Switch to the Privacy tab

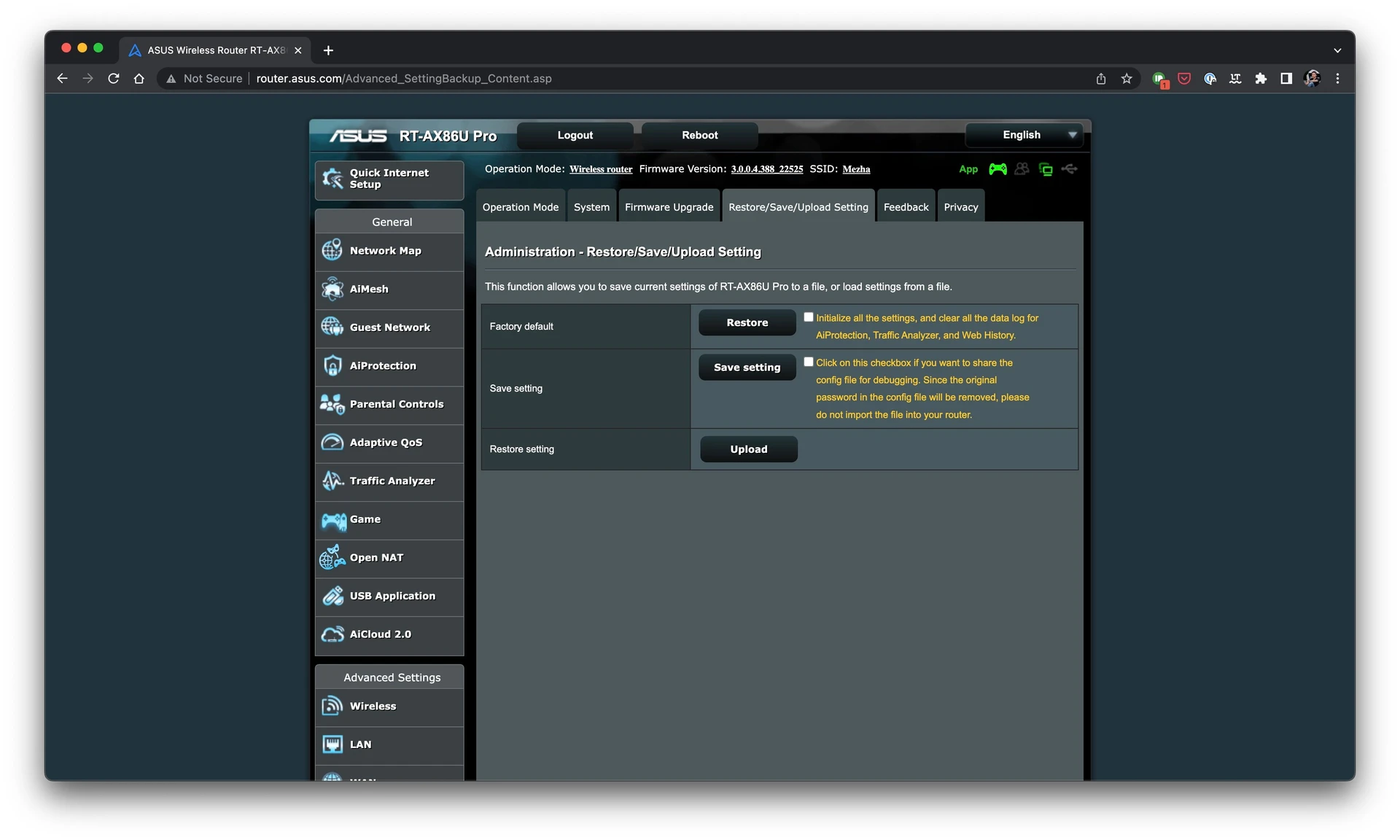click(961, 207)
